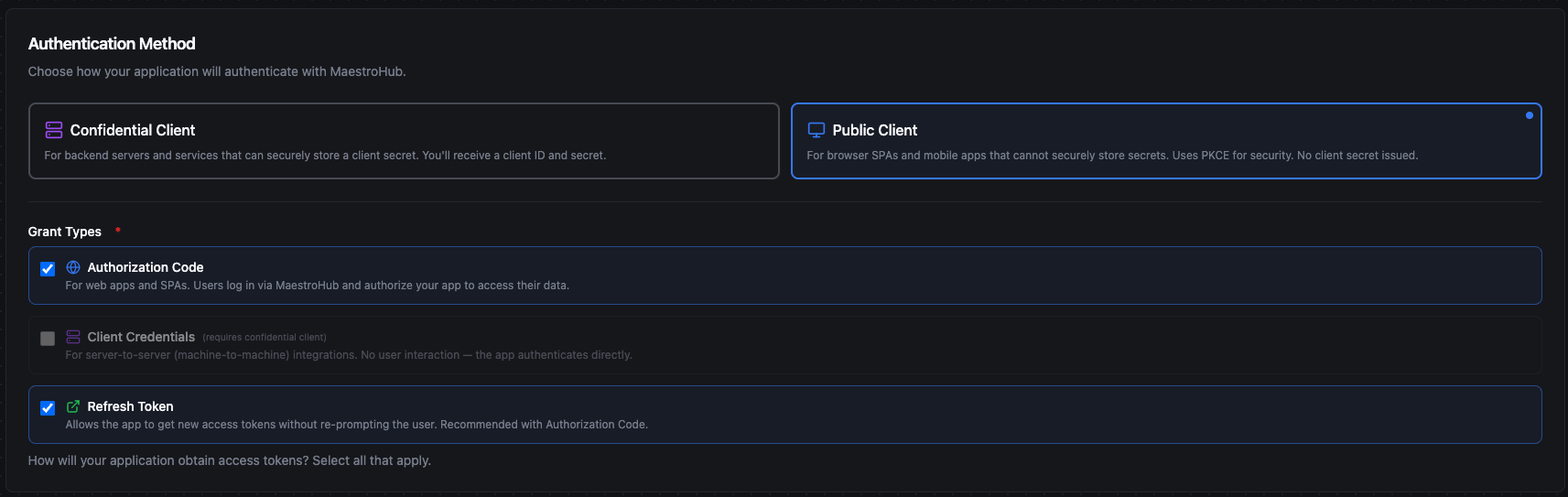Click the green Refresh Token icon

[x=73, y=406]
